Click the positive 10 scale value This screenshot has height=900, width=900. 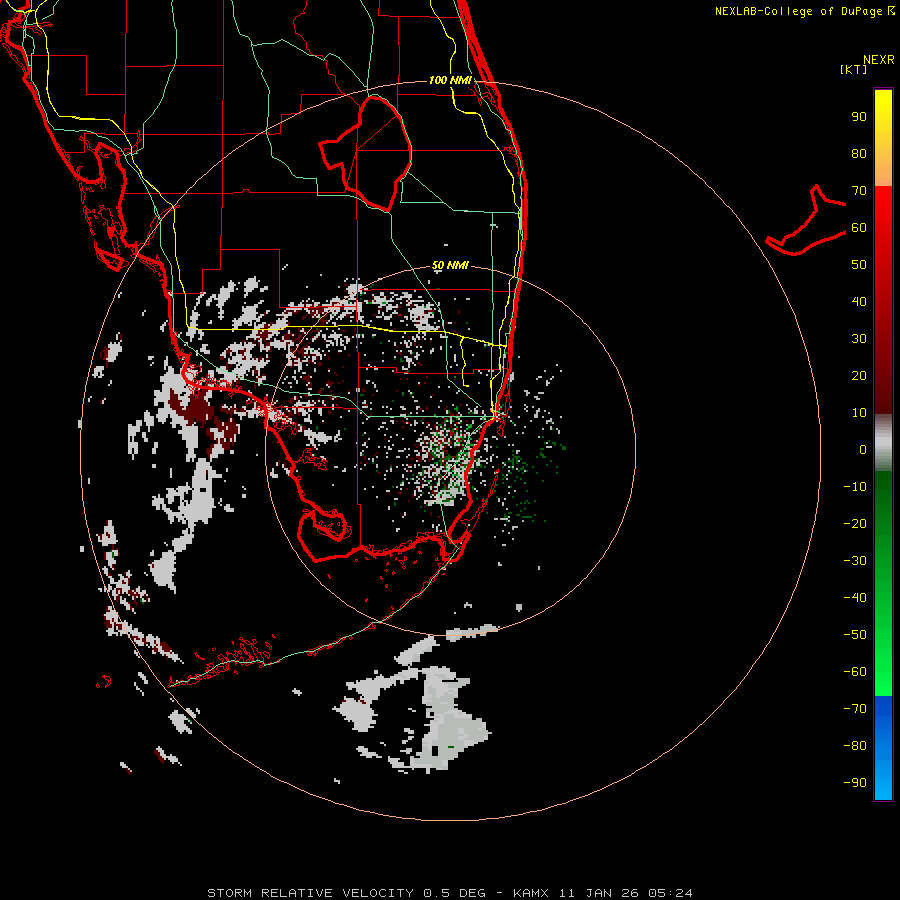pos(859,413)
